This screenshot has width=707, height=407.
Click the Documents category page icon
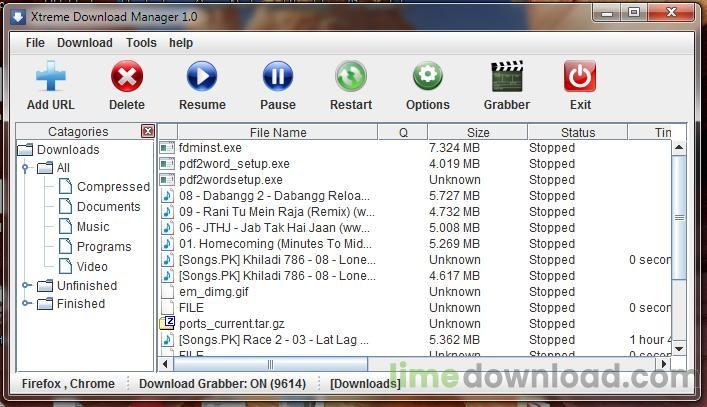(65, 206)
